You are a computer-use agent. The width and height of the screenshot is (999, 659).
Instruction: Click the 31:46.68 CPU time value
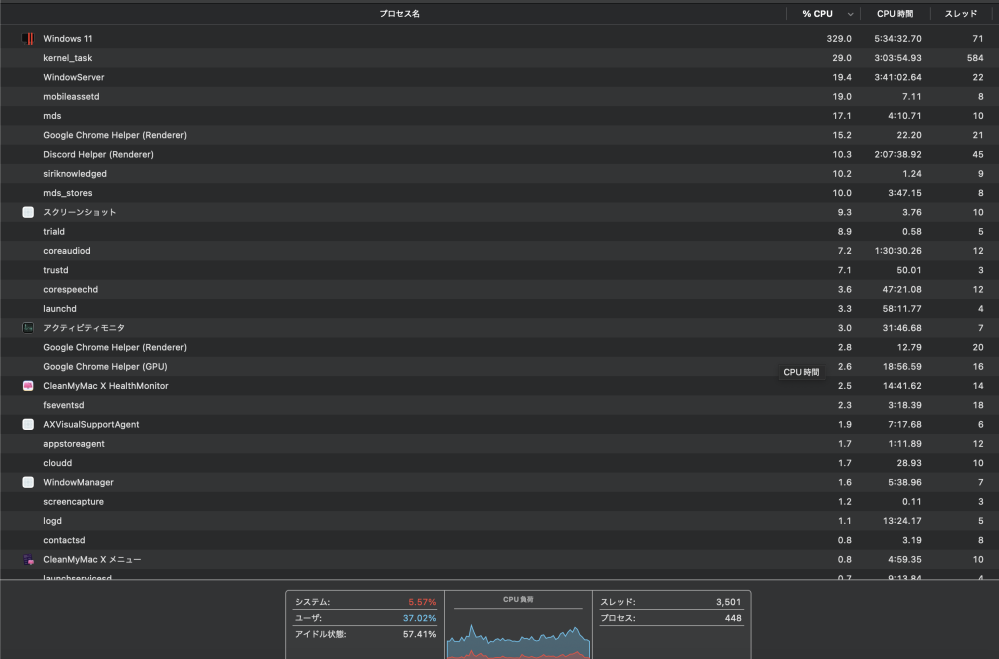click(x=902, y=328)
